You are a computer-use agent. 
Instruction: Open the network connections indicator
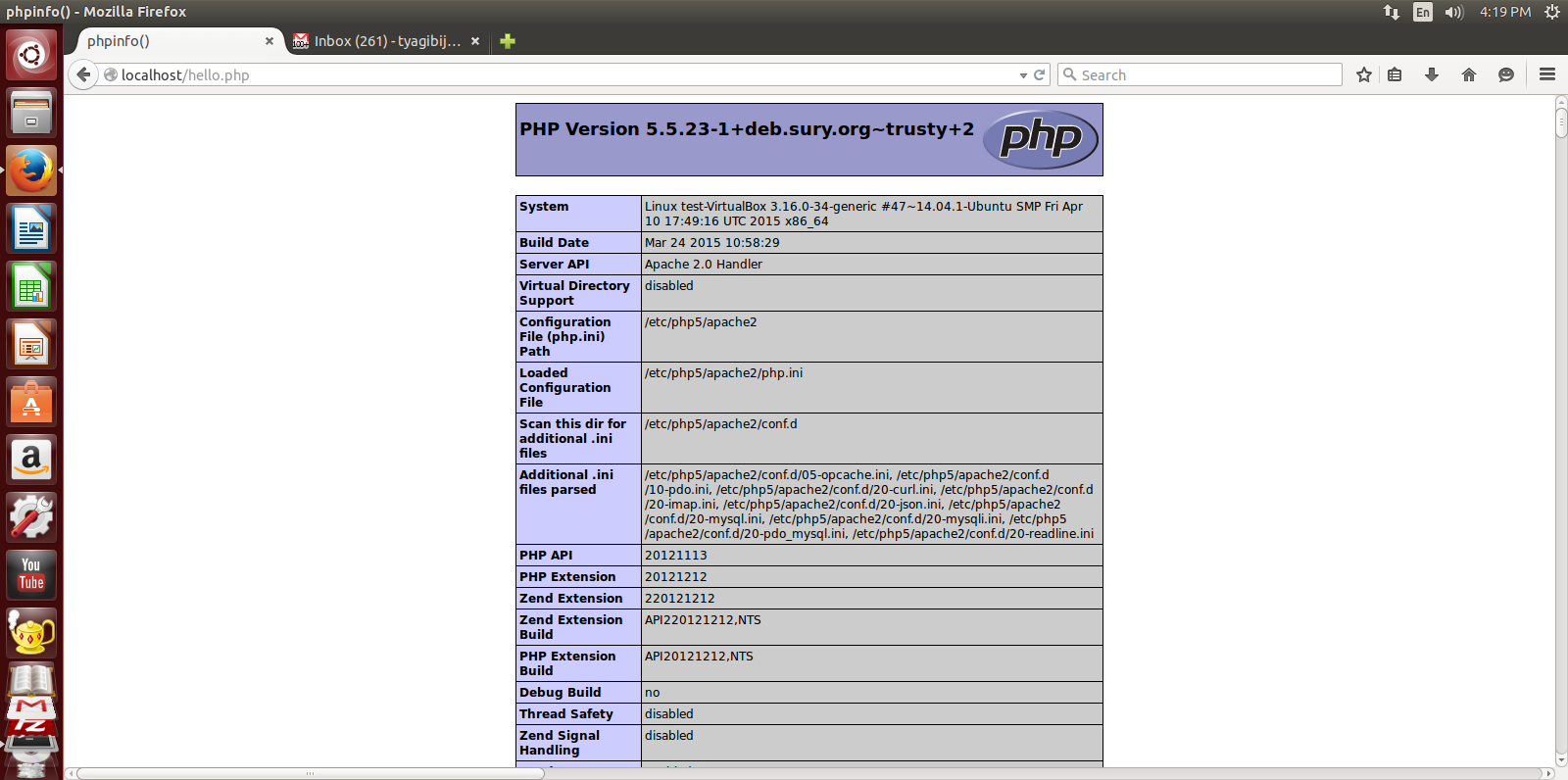click(x=1392, y=12)
